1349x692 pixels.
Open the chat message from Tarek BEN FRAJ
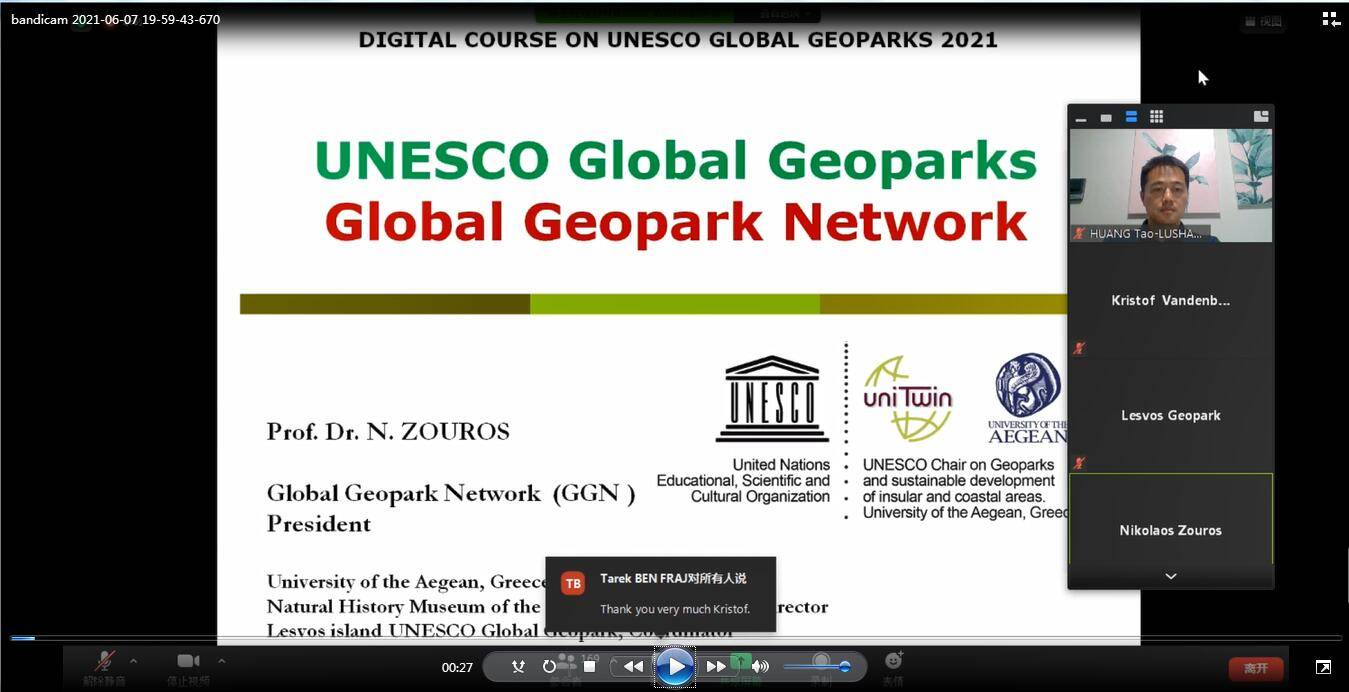coord(661,594)
